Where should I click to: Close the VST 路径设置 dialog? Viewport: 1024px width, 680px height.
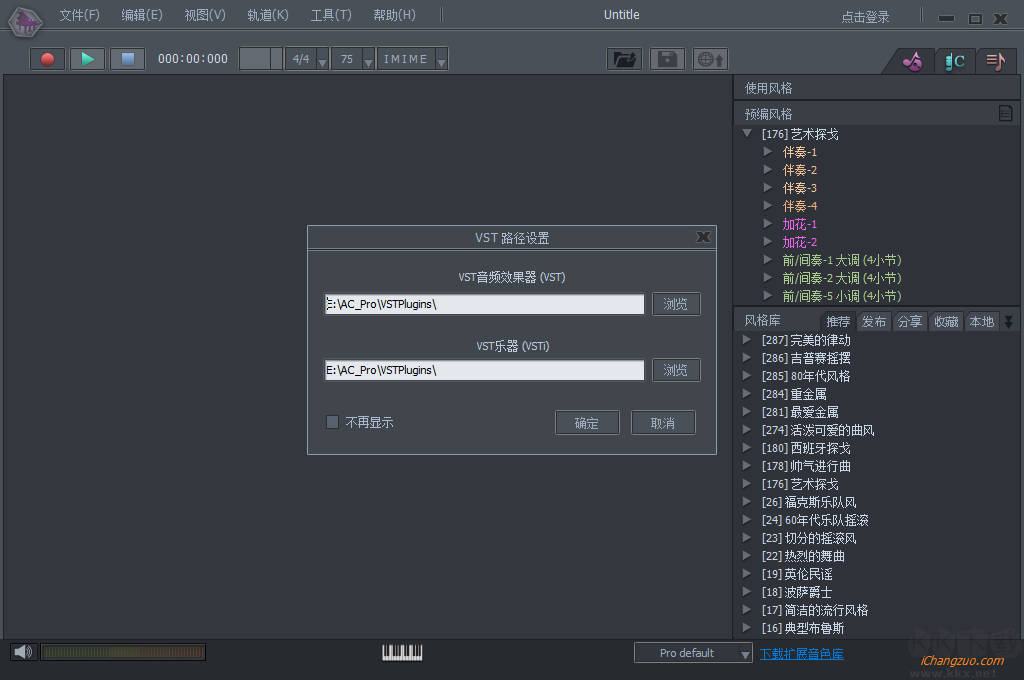coord(703,237)
